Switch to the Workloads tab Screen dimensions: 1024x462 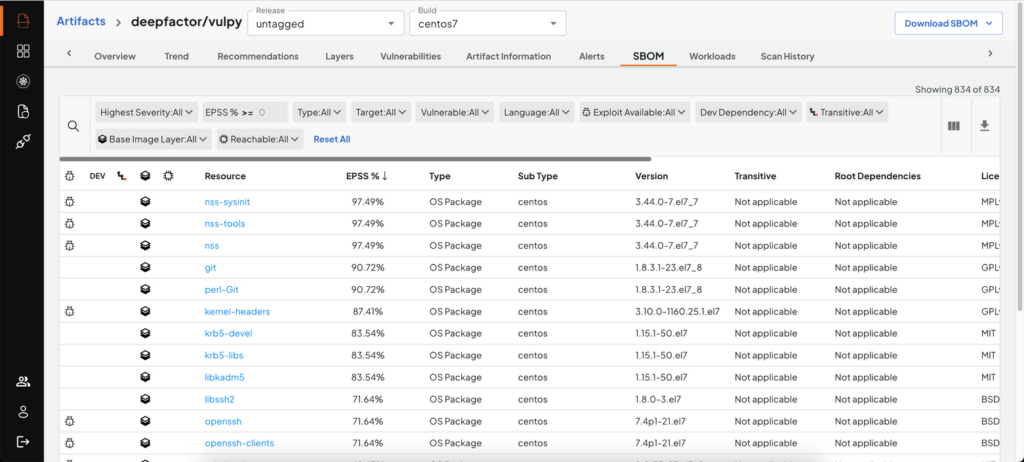pyautogui.click(x=712, y=56)
